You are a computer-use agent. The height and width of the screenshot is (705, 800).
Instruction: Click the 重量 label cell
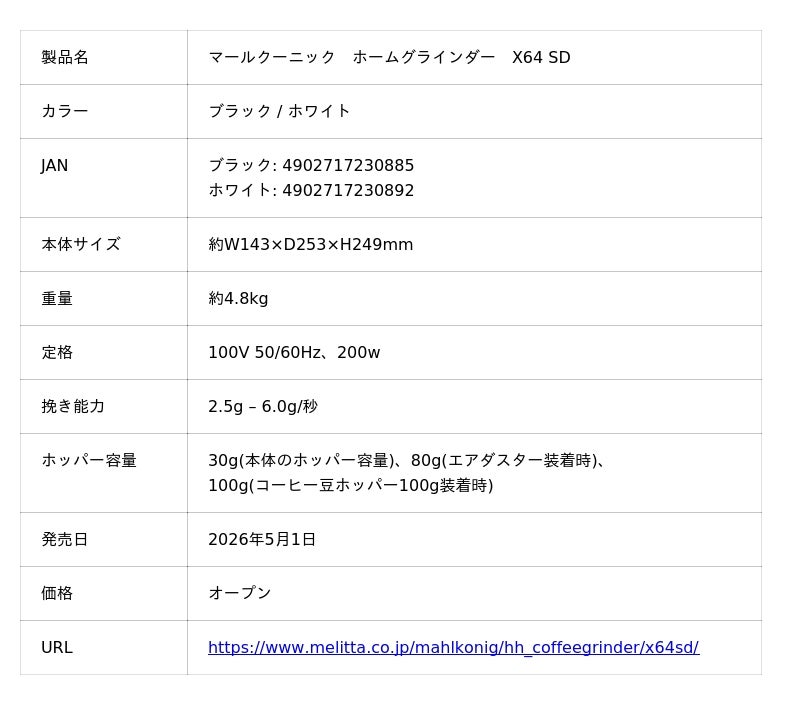pyautogui.click(x=57, y=298)
